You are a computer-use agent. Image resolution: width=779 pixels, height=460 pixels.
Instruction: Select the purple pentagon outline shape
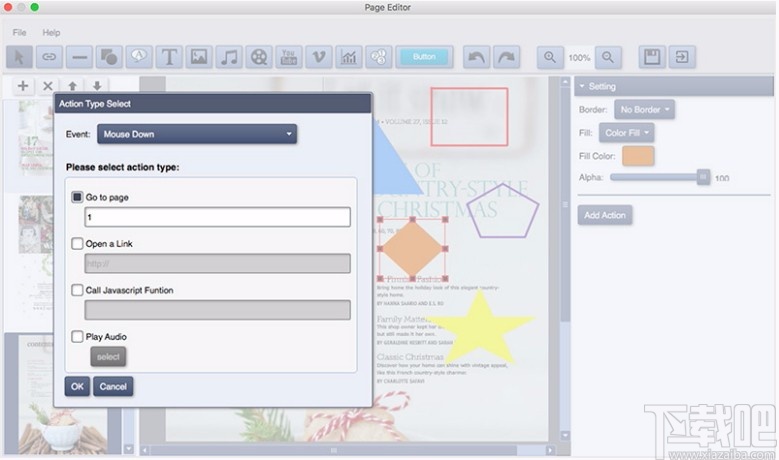(503, 211)
